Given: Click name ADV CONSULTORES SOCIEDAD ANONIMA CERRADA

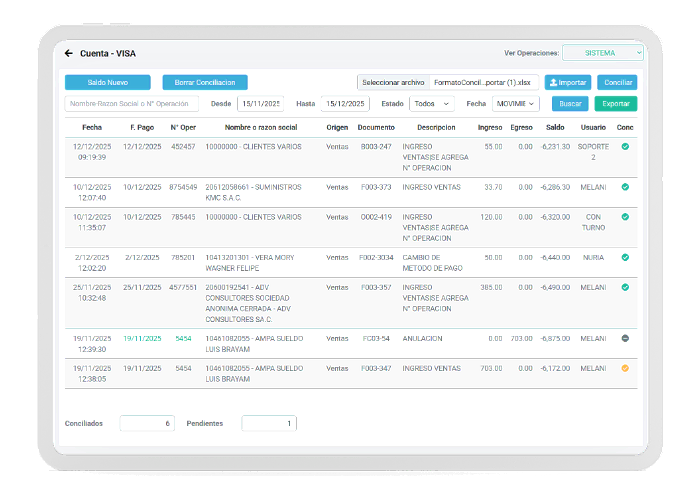Looking at the screenshot, I should coord(248,304).
